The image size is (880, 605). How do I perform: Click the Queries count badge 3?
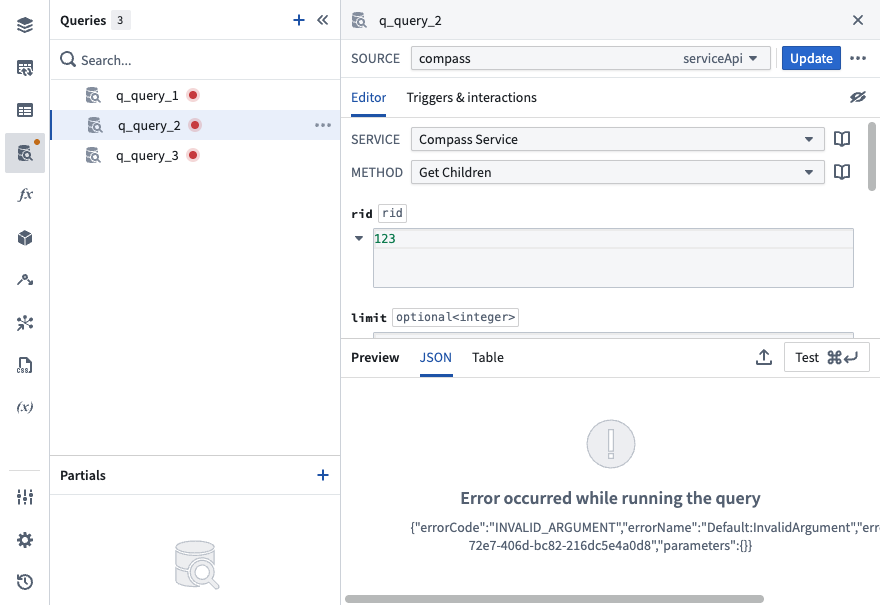pos(120,20)
